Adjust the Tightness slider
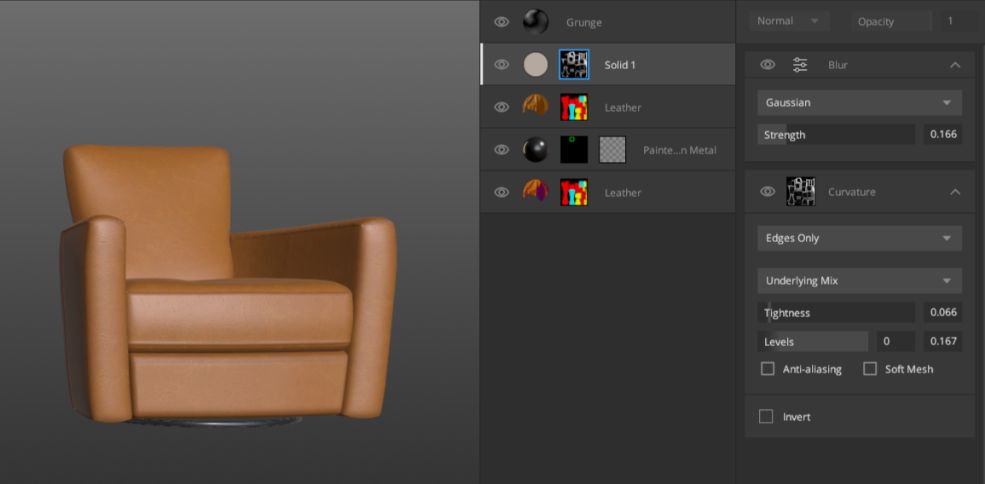Viewport: 985px width, 484px height. click(836, 313)
